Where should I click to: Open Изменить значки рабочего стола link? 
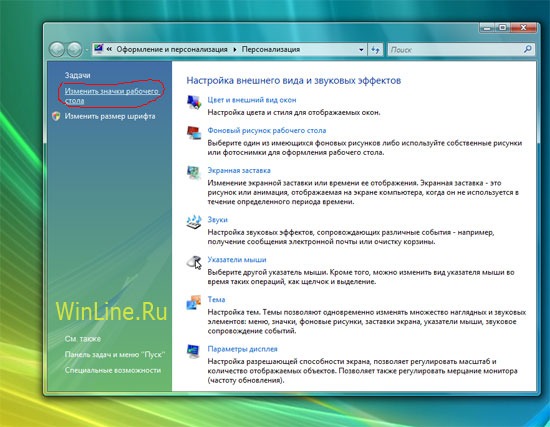pos(112,96)
